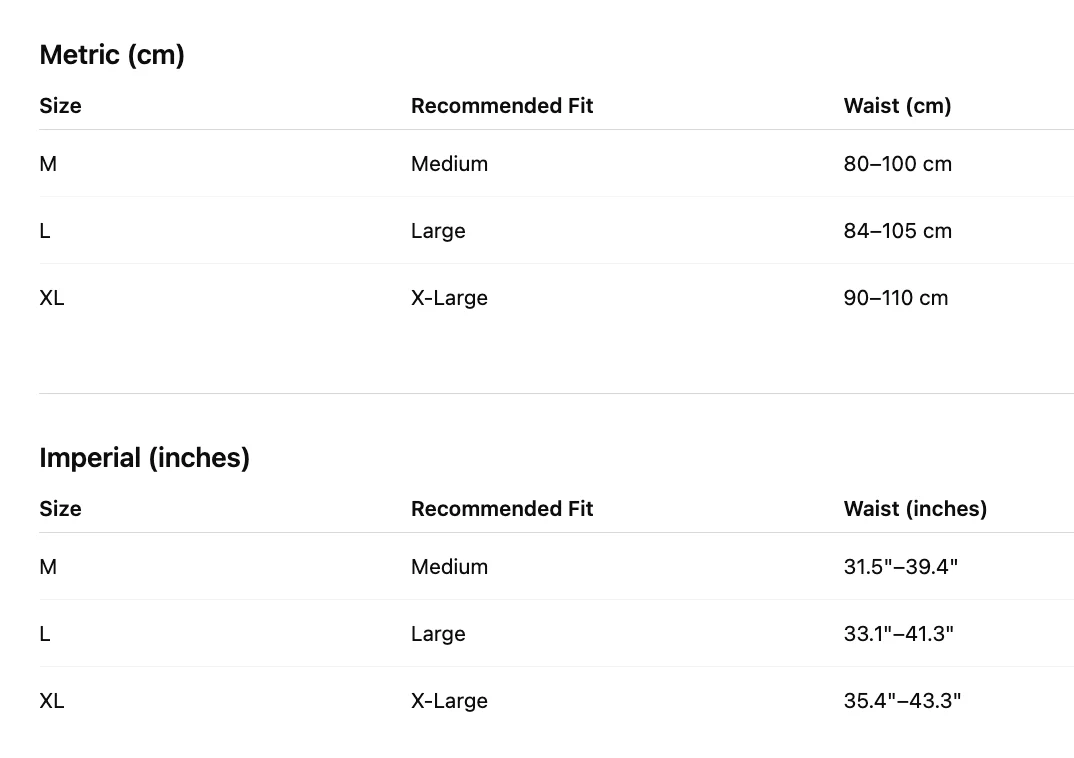Image resolution: width=1074 pixels, height=758 pixels.
Task: Click Recommended Fit header in metric table
Action: [x=502, y=105]
